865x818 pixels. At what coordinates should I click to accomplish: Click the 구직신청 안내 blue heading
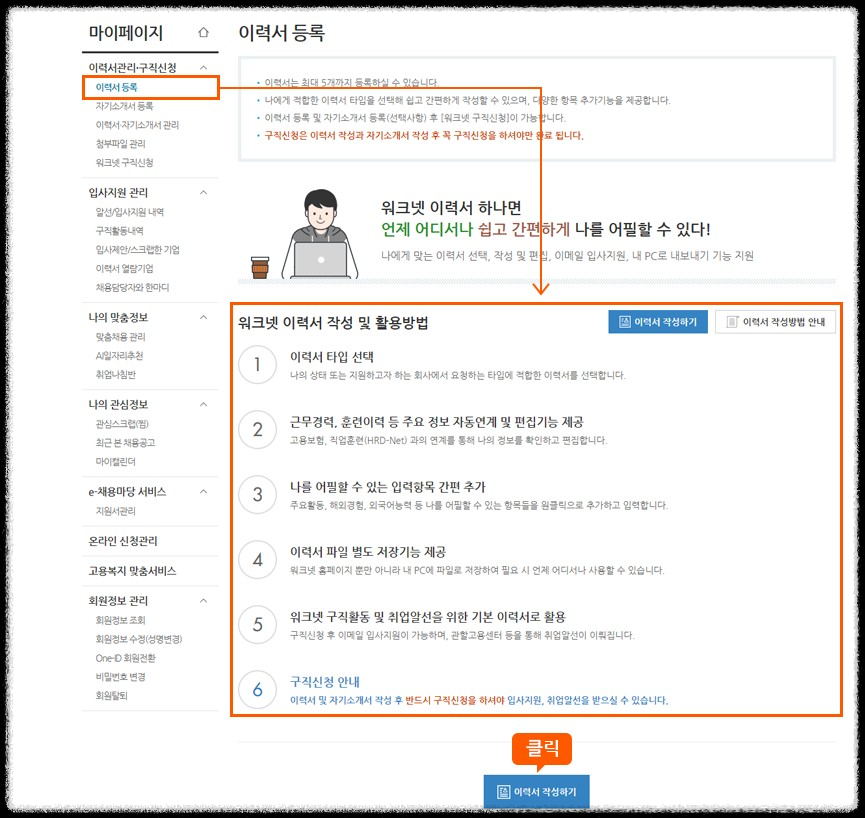(324, 682)
